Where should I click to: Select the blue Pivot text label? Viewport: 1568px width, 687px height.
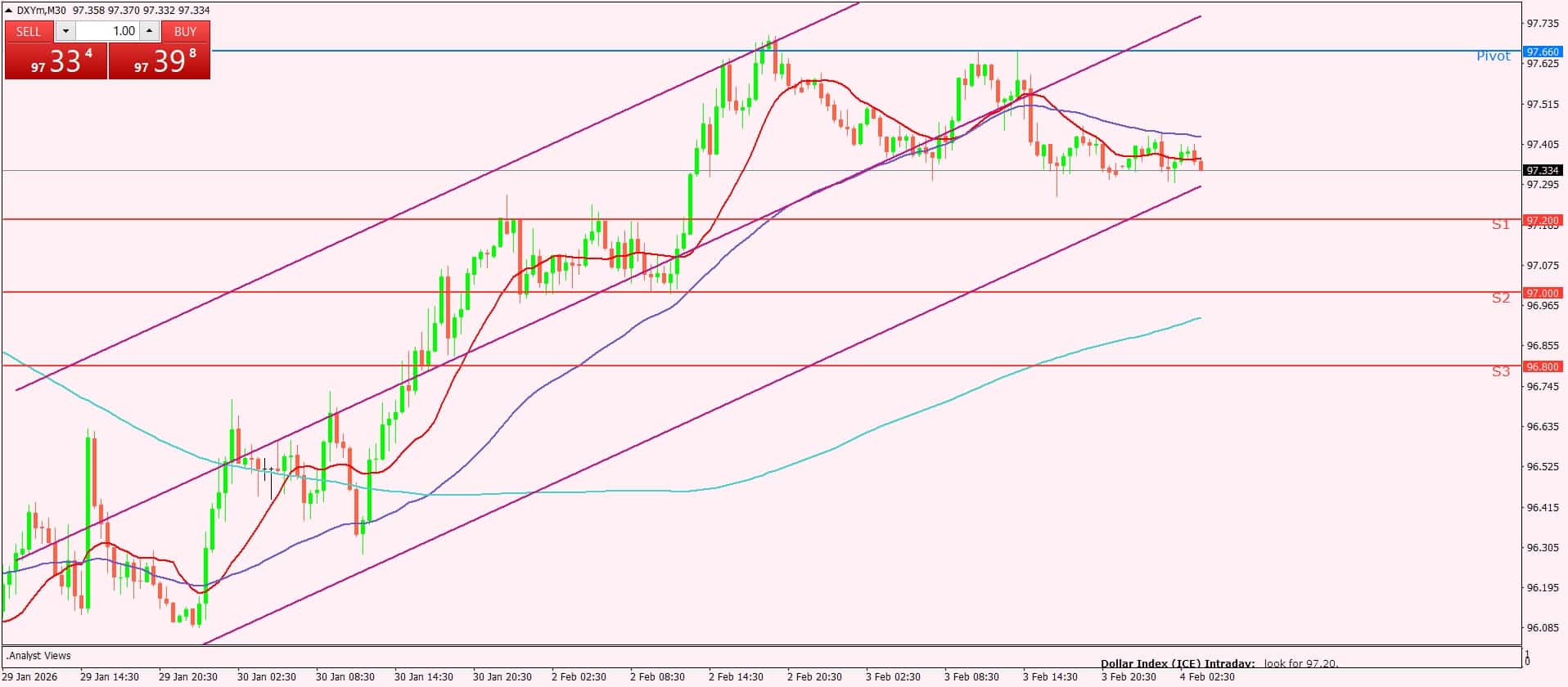point(1493,56)
